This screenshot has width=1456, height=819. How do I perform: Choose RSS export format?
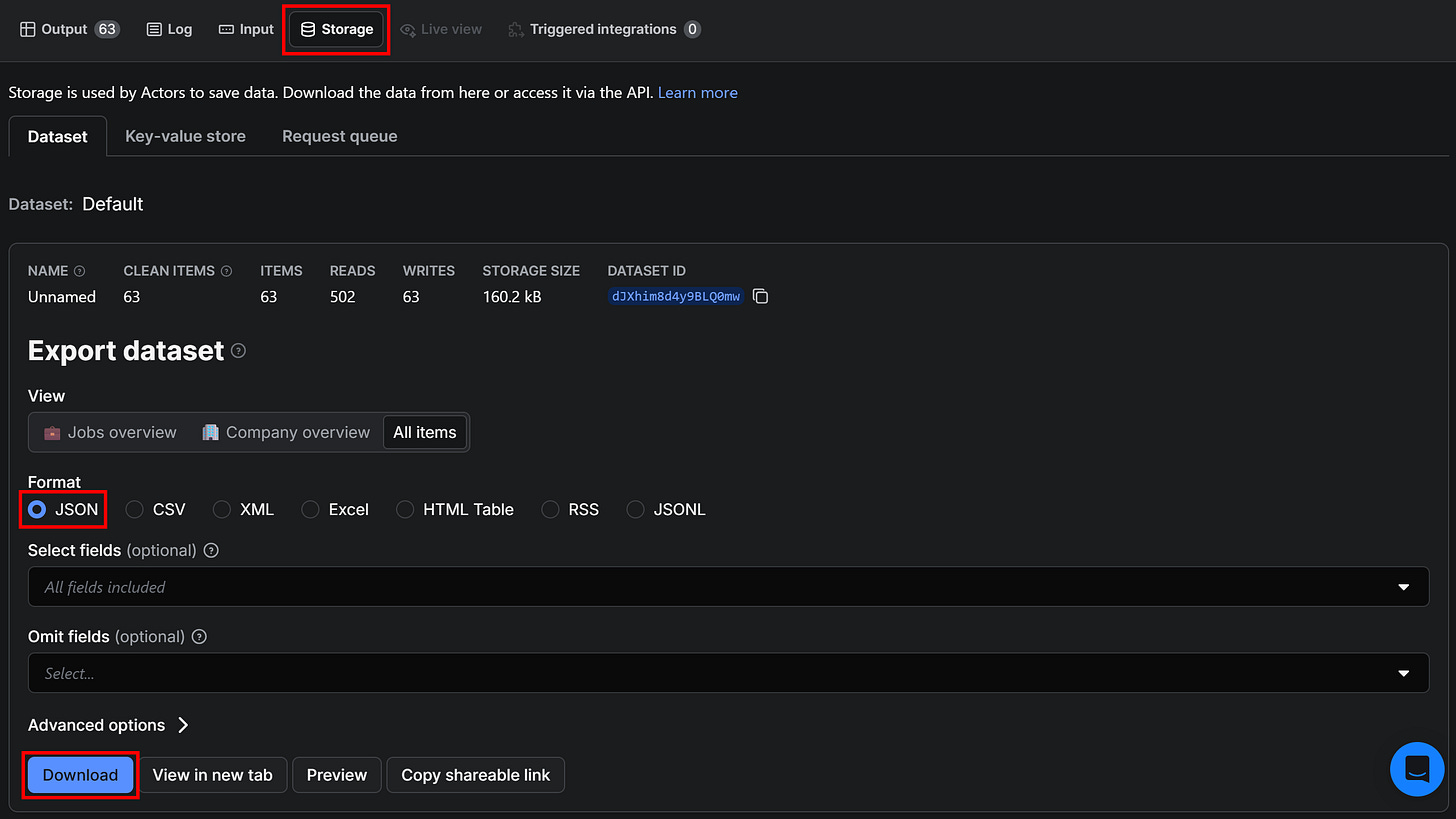click(570, 510)
